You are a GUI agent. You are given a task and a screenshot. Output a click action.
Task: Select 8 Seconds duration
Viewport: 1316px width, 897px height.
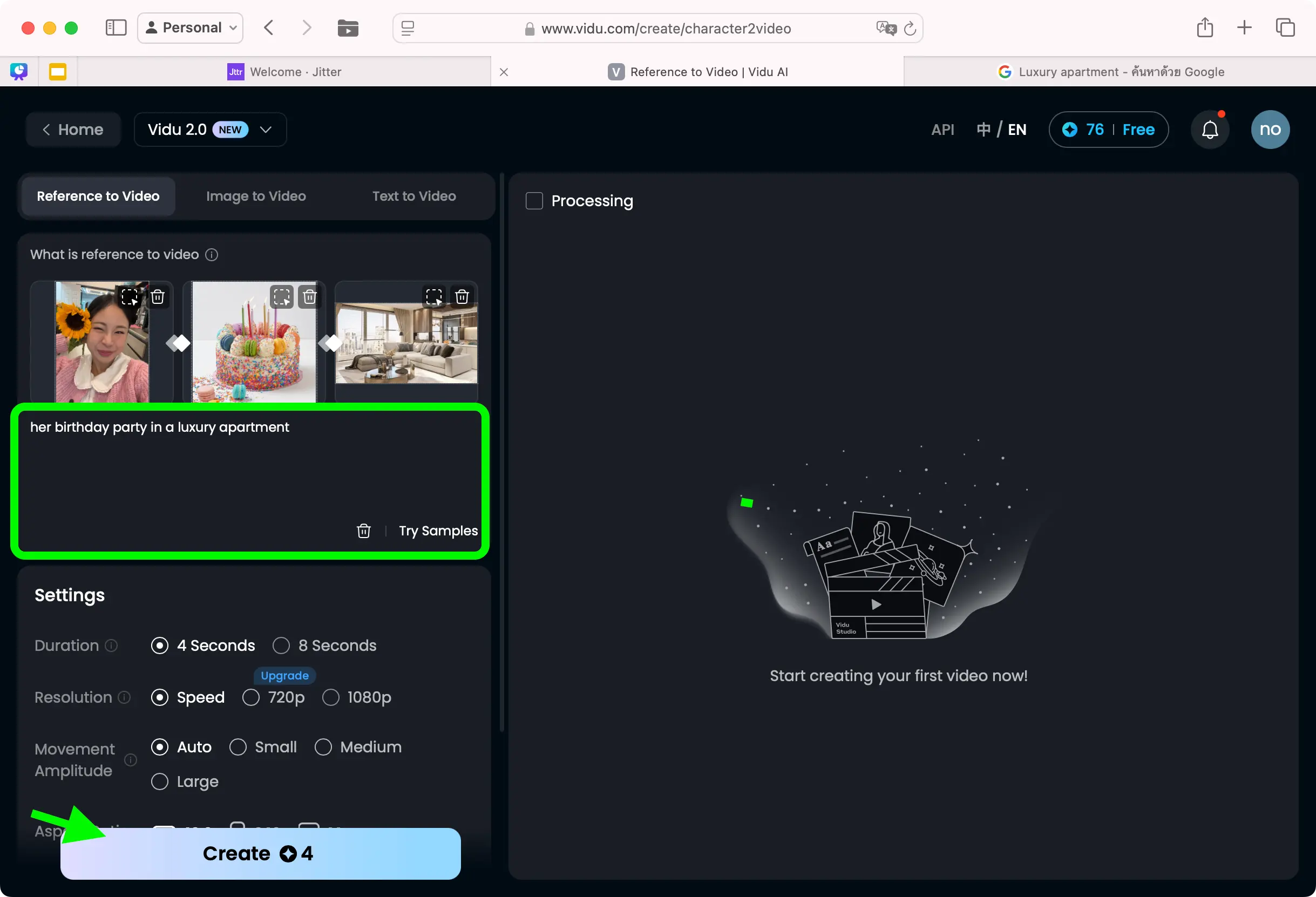coord(281,645)
